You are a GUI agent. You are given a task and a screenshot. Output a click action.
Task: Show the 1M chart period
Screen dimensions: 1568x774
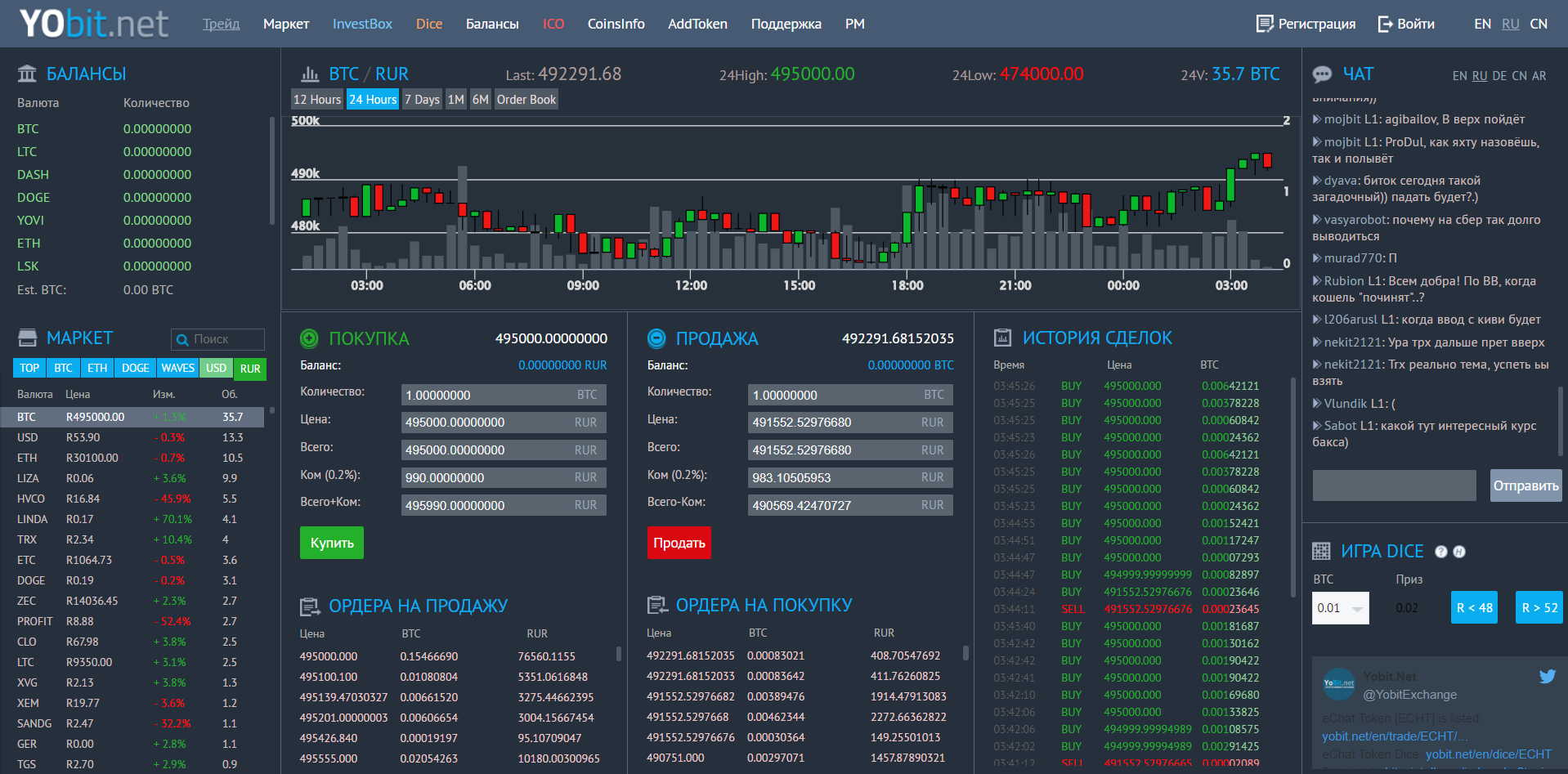click(455, 100)
